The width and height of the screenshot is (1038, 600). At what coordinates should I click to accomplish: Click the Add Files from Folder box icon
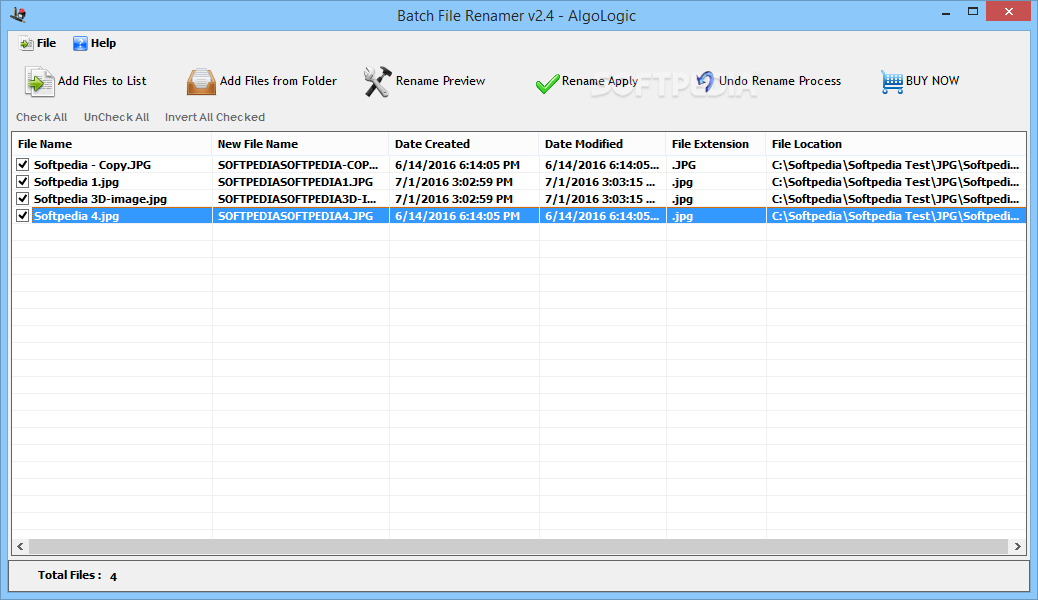[x=201, y=81]
